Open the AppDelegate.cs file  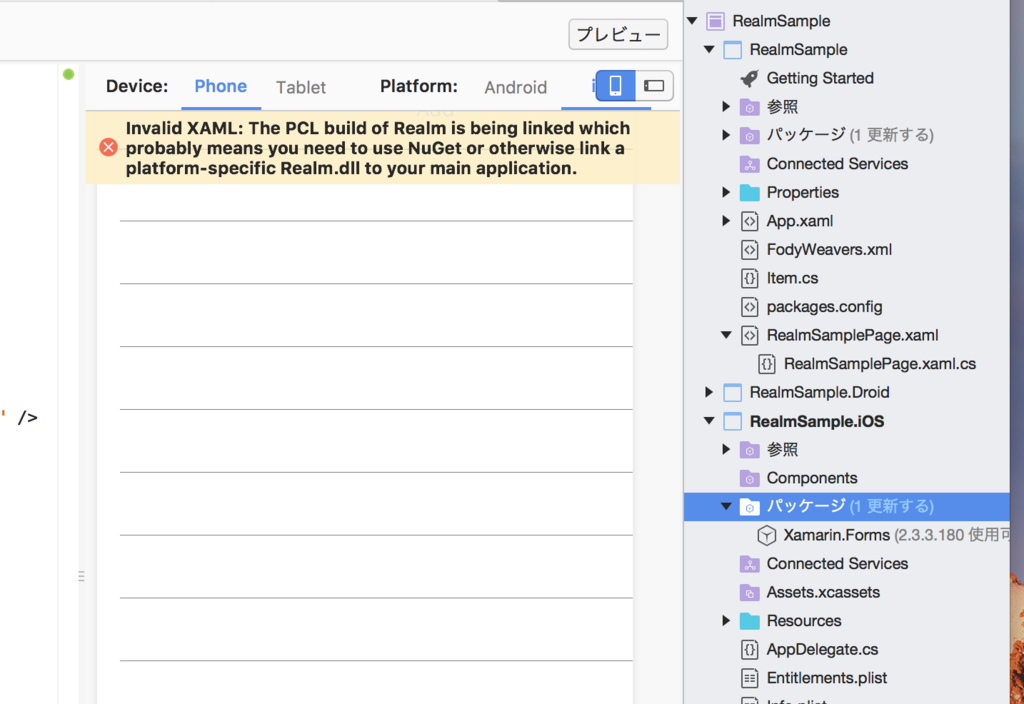(822, 650)
